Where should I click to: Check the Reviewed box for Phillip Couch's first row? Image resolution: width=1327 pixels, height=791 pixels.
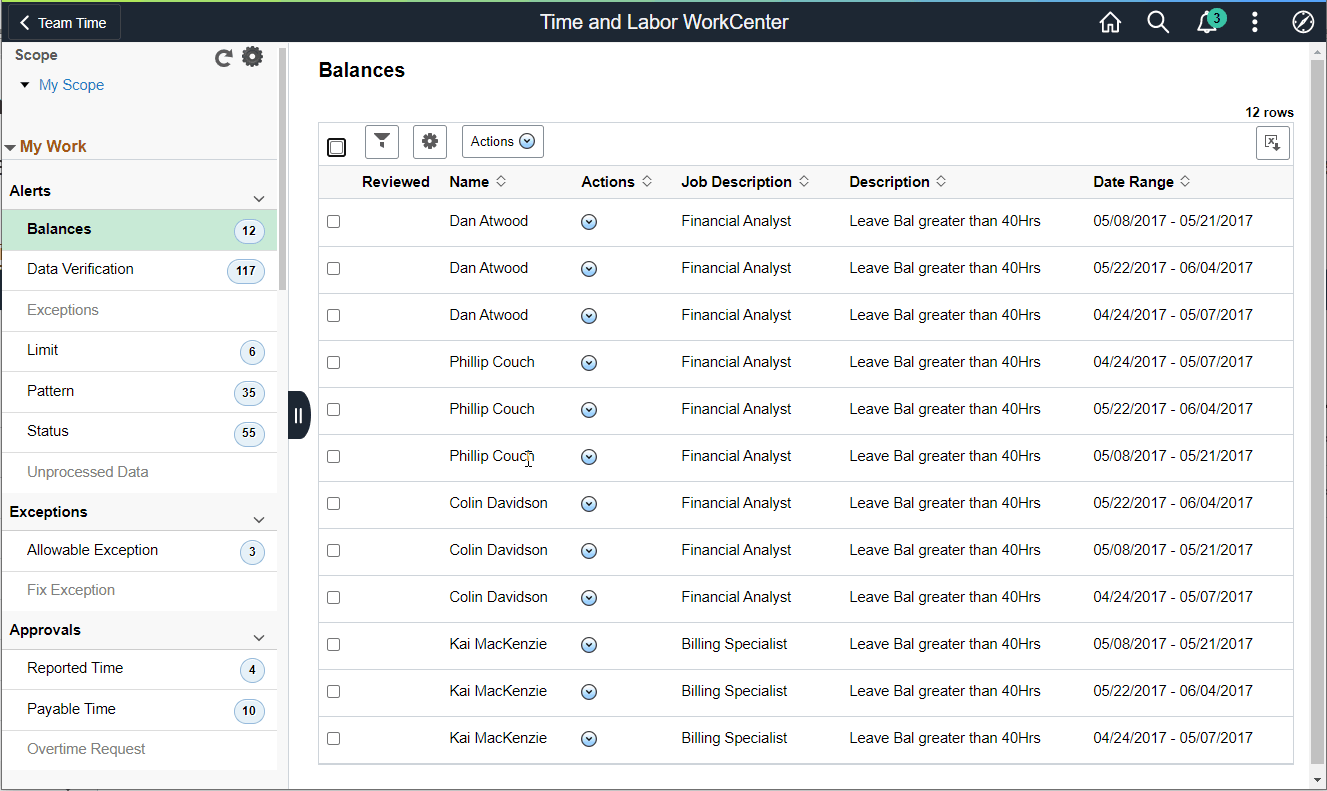pyautogui.click(x=333, y=362)
